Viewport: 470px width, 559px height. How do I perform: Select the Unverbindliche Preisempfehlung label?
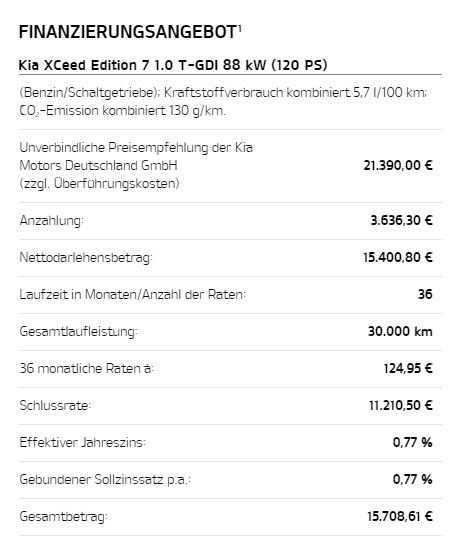[136, 165]
